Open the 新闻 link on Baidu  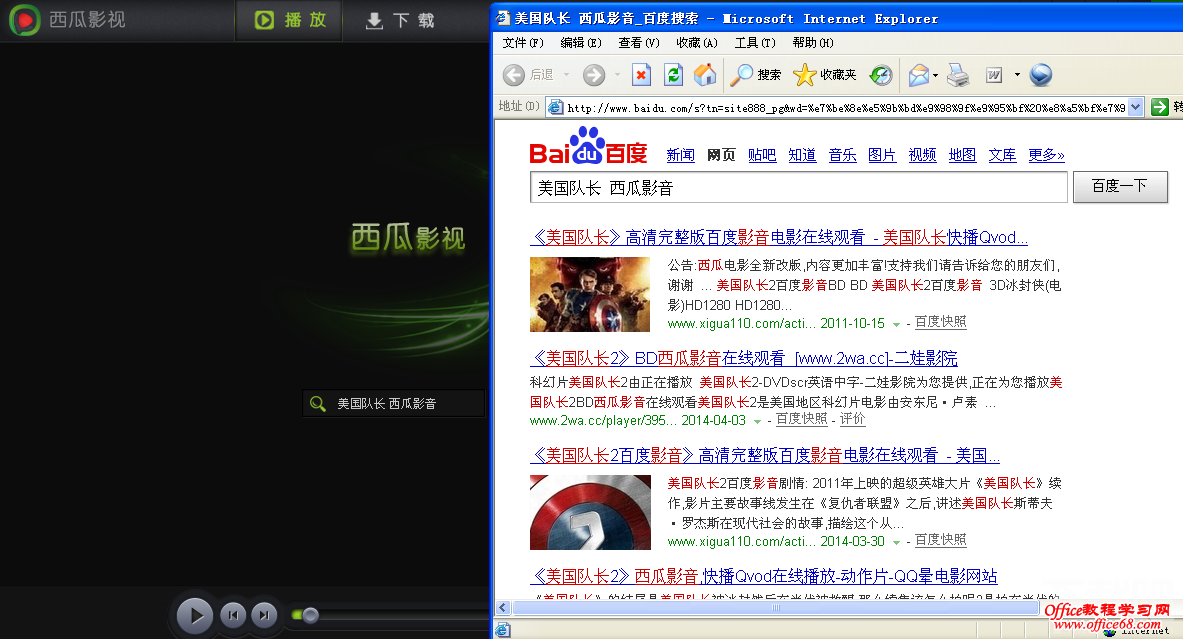click(681, 155)
